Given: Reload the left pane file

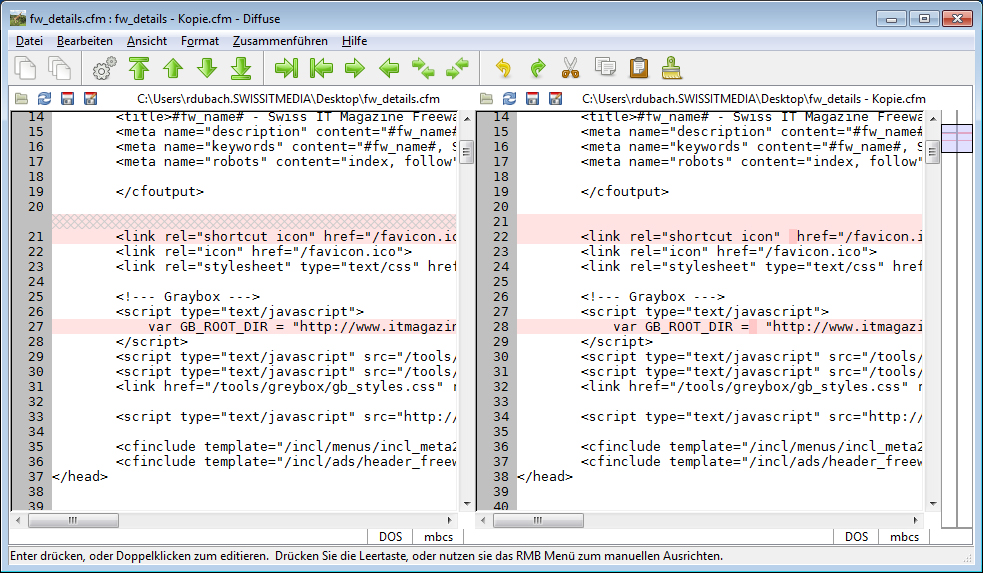Looking at the screenshot, I should tap(44, 98).
